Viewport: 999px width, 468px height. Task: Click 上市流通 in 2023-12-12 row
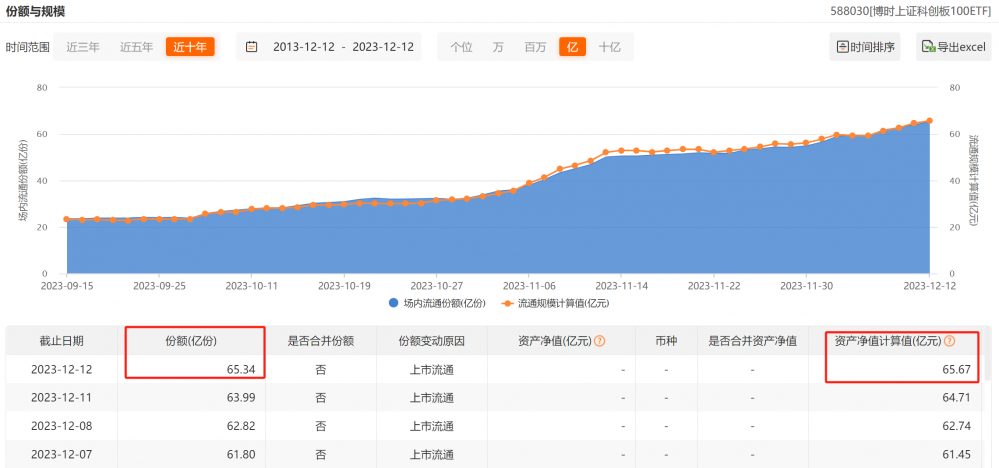(431, 369)
